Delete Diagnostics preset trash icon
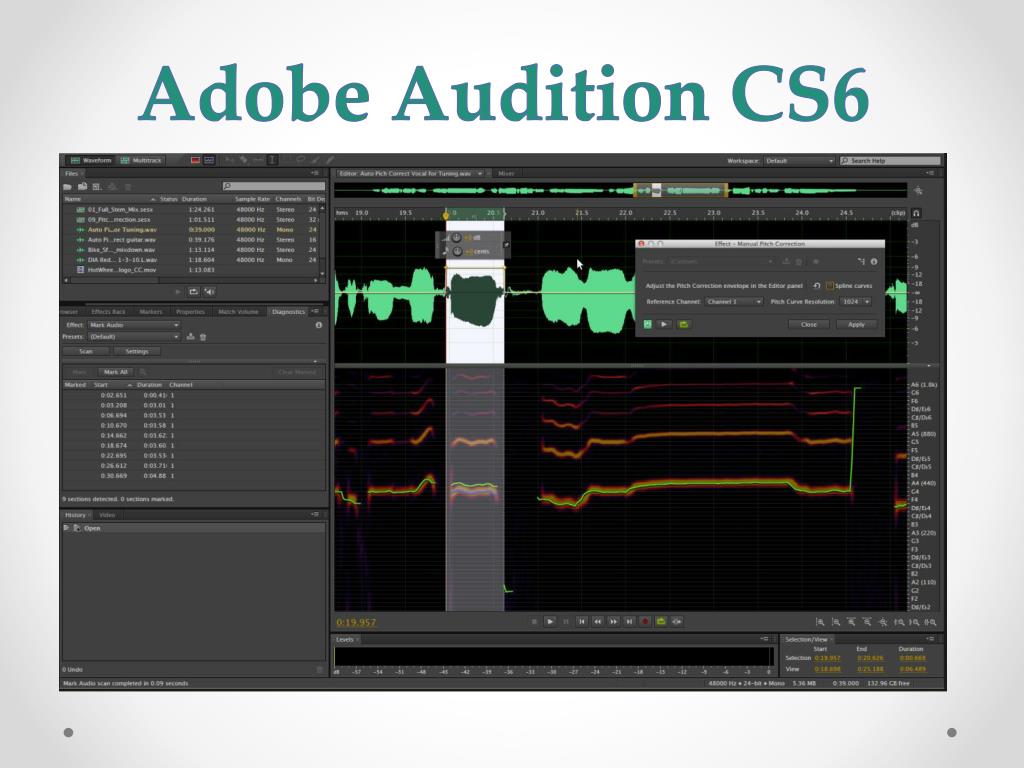Screen dimensions: 1024x768 coord(203,337)
